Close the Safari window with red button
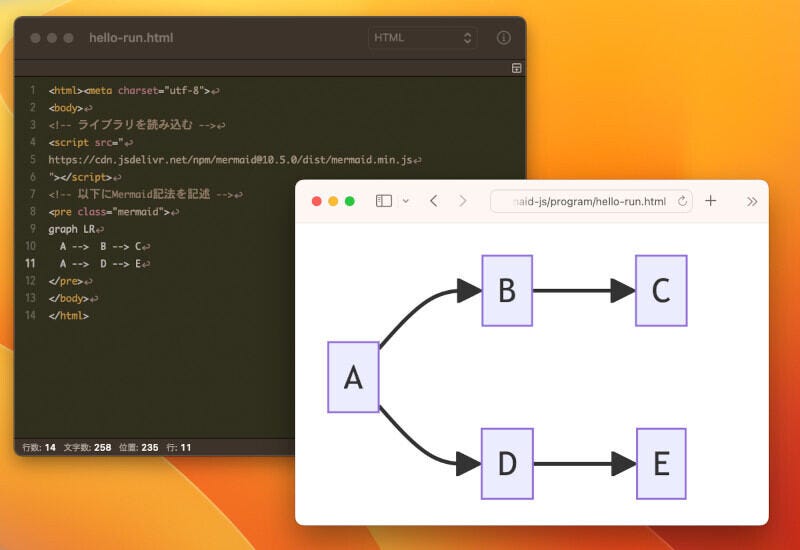The width and height of the screenshot is (800, 550). (316, 201)
